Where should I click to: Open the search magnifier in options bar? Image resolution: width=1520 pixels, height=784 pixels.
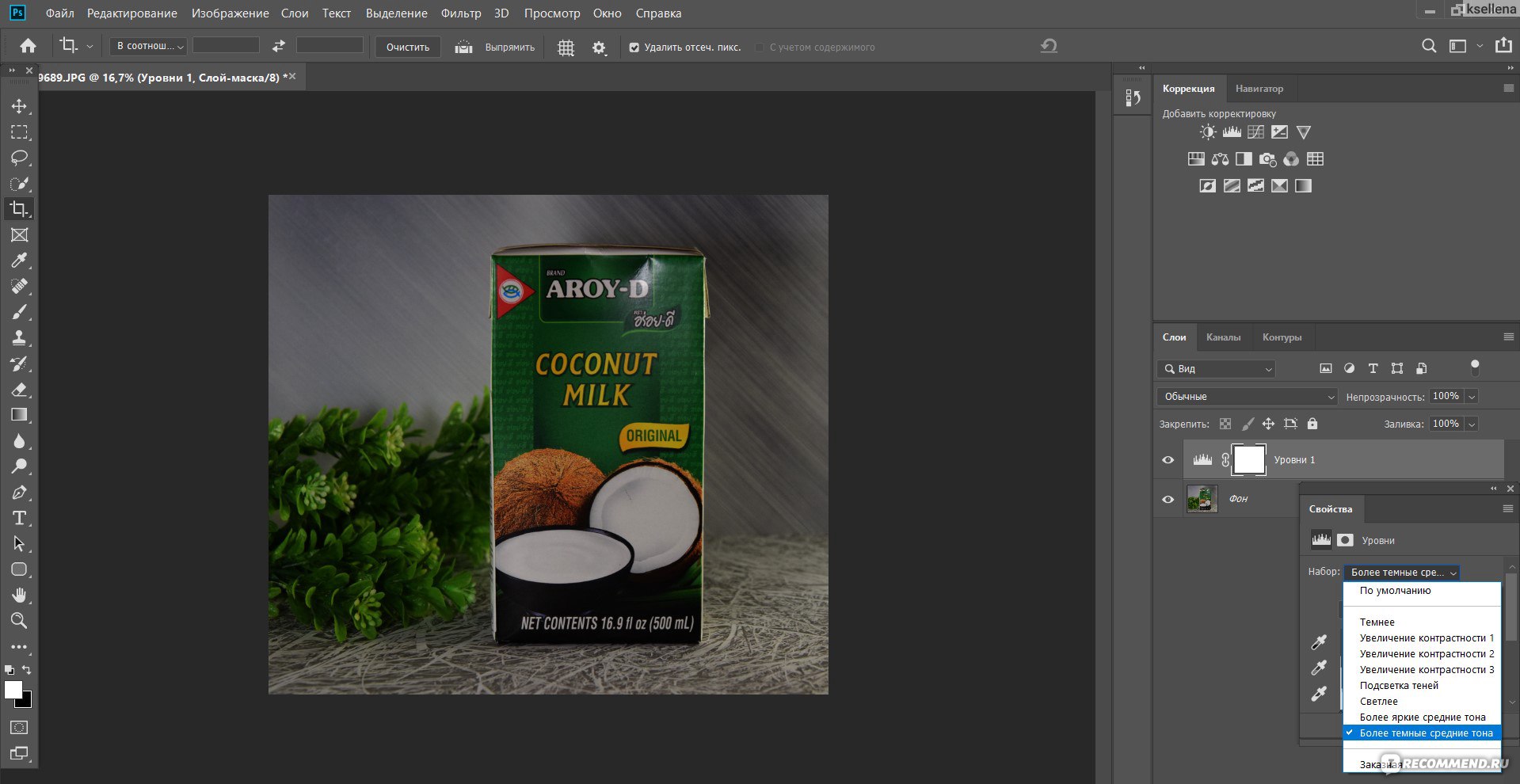pos(1429,46)
